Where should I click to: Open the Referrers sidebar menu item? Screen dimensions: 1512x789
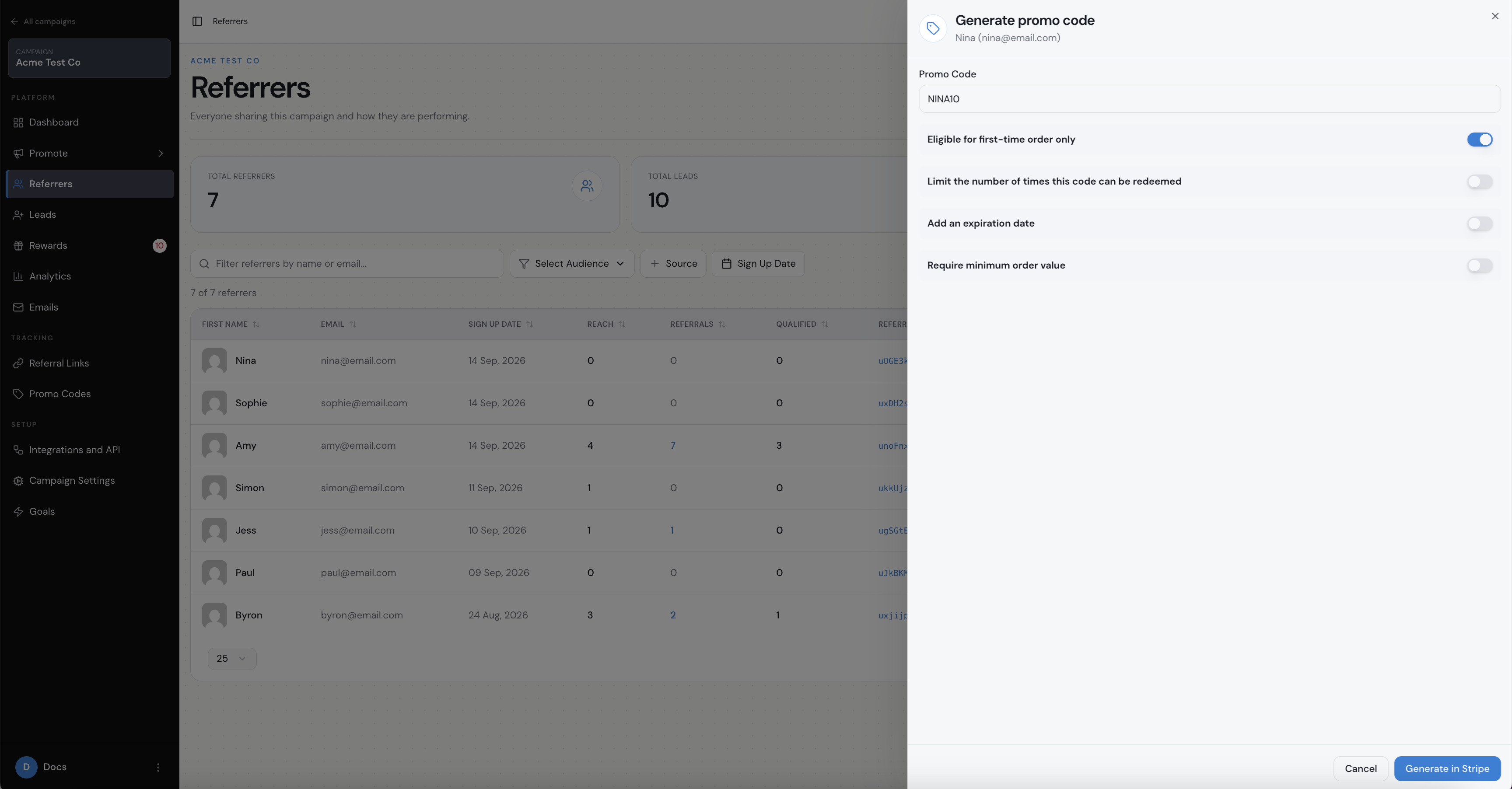[89, 184]
